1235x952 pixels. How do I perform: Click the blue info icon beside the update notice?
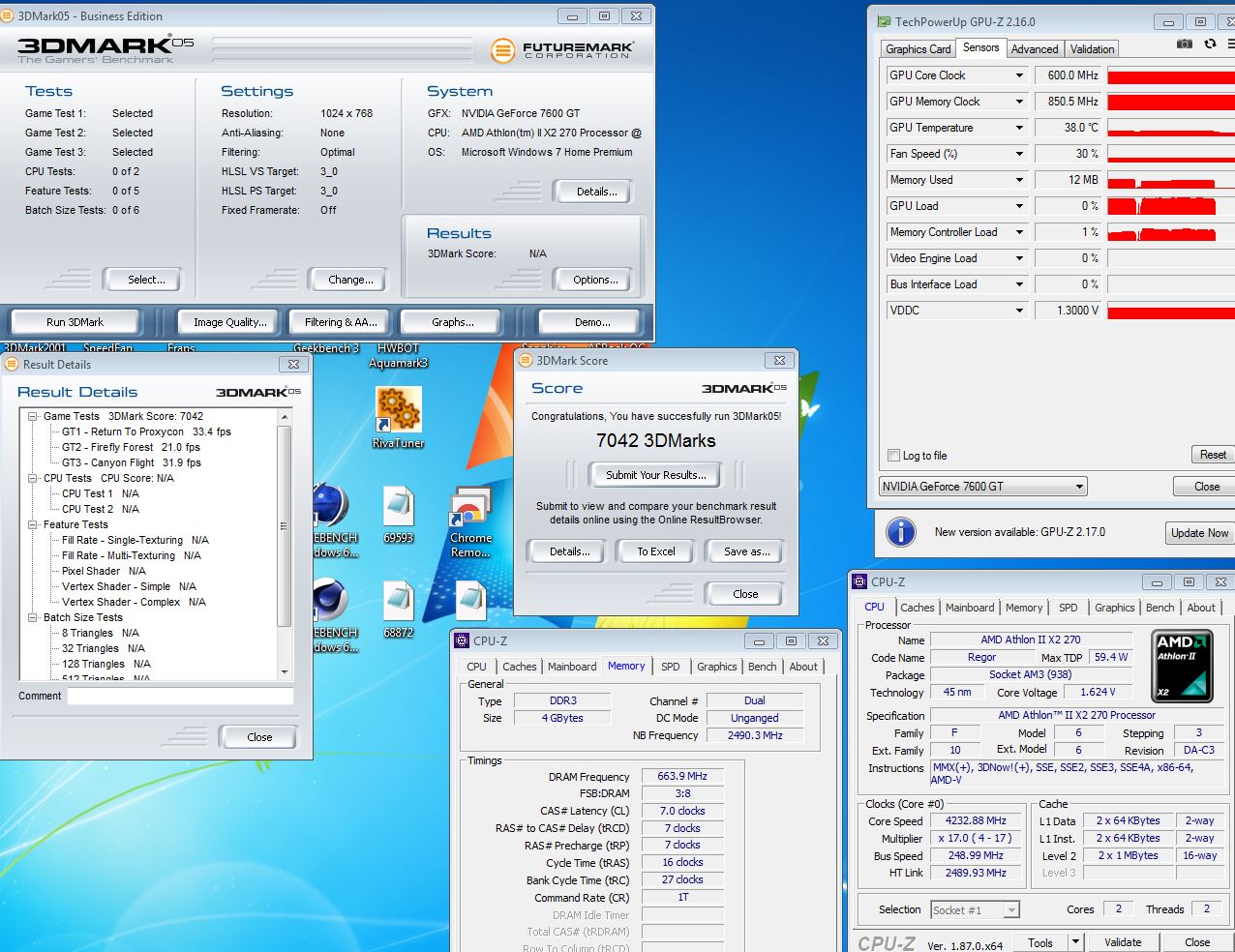[901, 532]
